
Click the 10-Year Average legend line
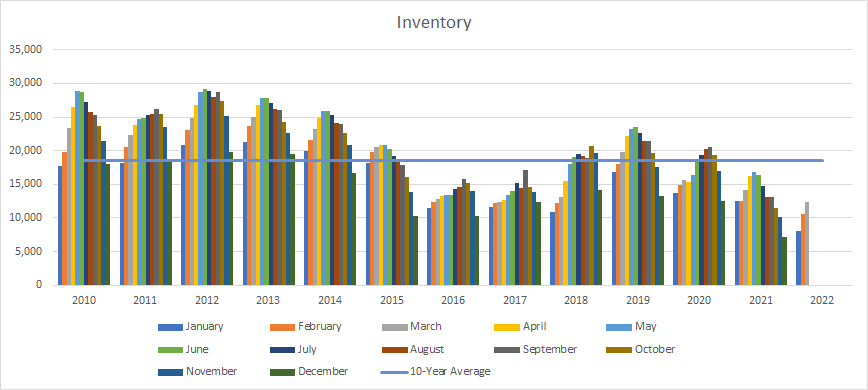(x=395, y=372)
